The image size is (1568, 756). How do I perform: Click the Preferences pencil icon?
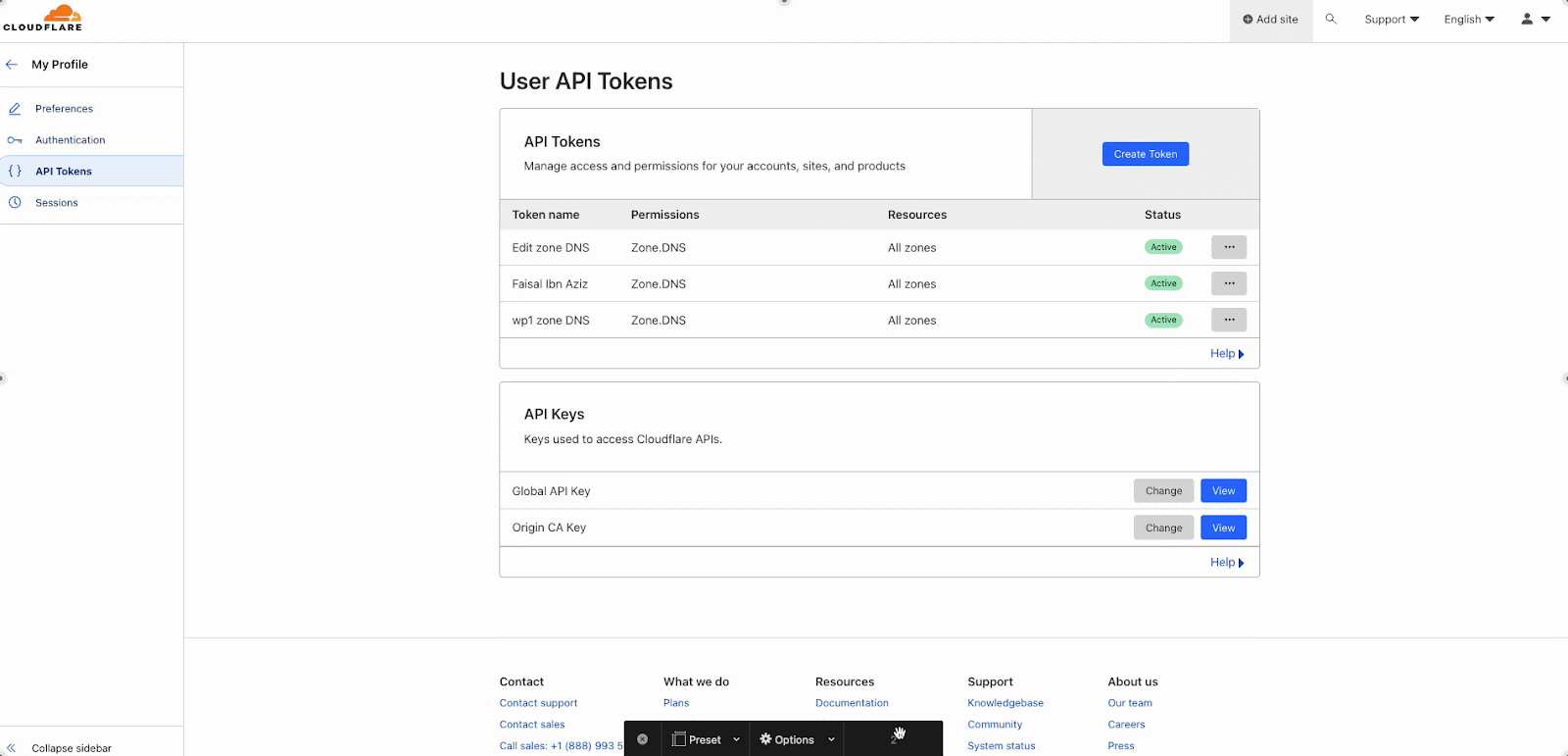[15, 109]
